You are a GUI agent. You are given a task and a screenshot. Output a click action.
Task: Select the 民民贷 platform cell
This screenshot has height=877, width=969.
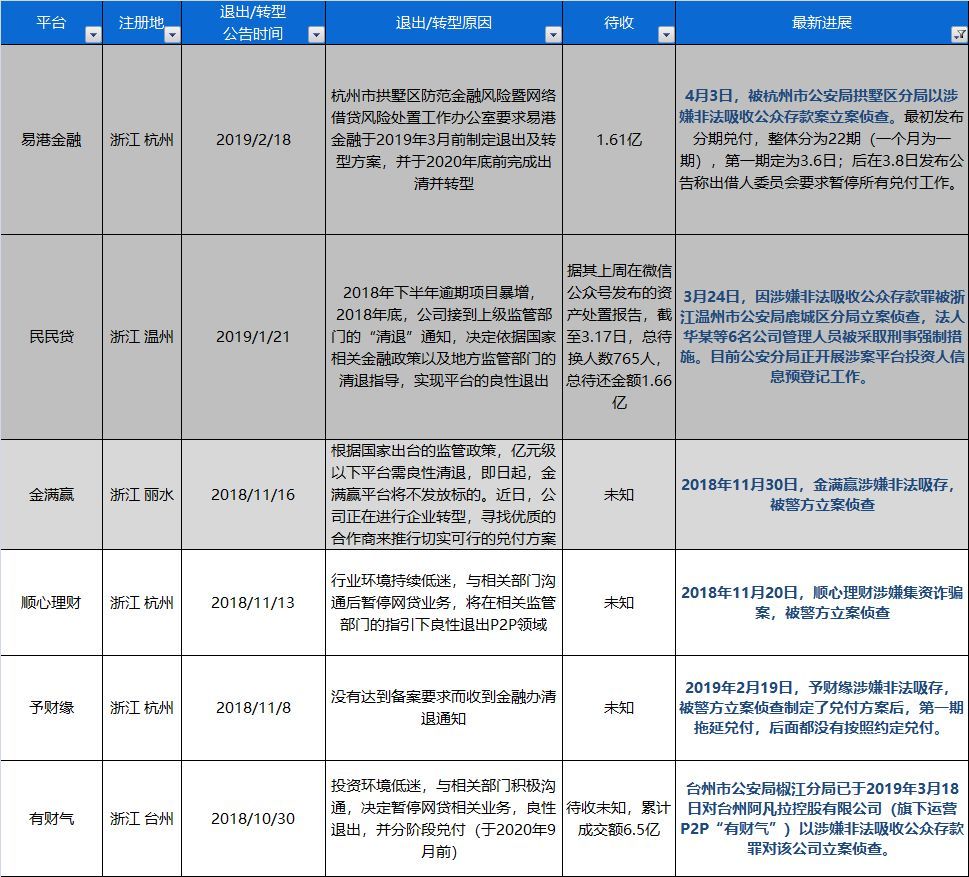(51, 337)
